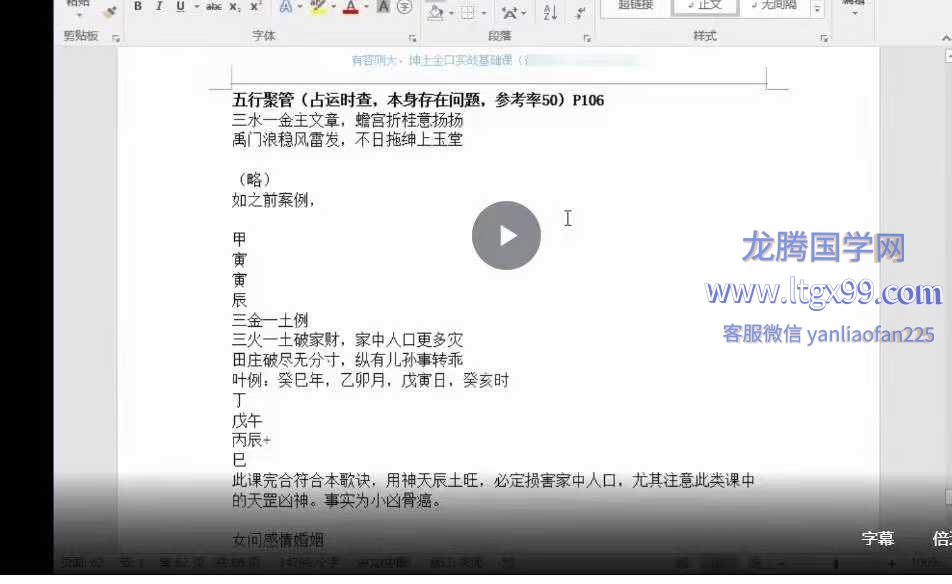
Task: Apply borders with the borders grid icon
Action: tap(468, 12)
